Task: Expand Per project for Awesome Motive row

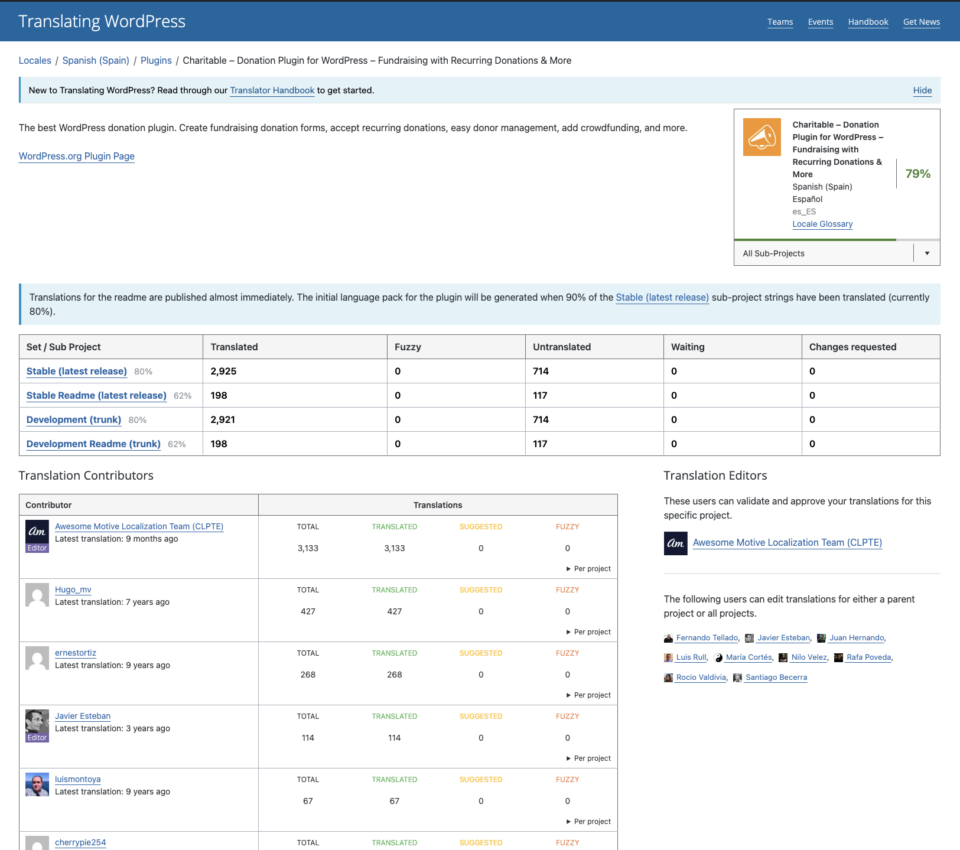Action: [x=588, y=569]
